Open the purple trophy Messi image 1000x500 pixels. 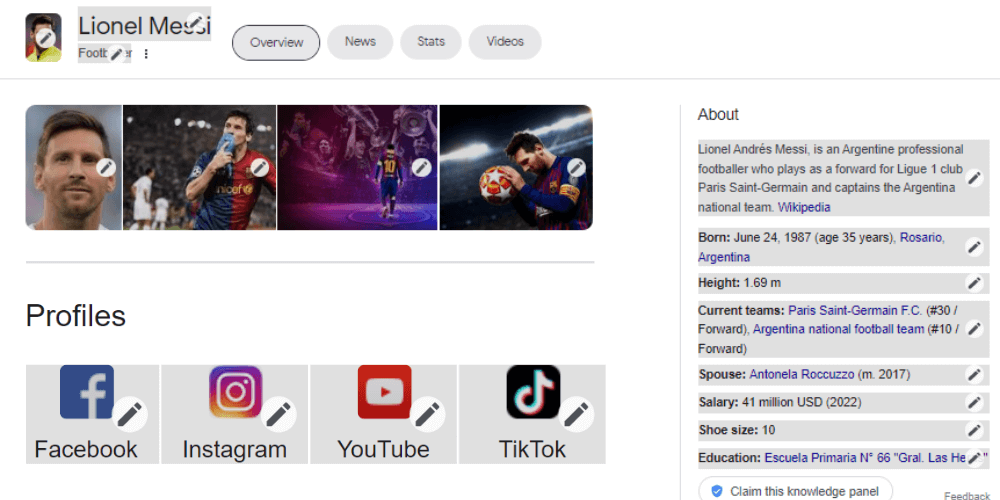358,167
